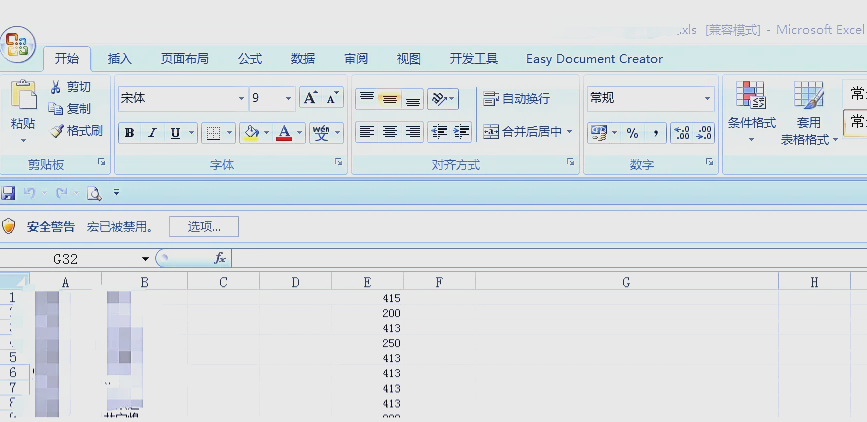
Task: Open Print Preview from quick access toolbar
Action: 93,193
